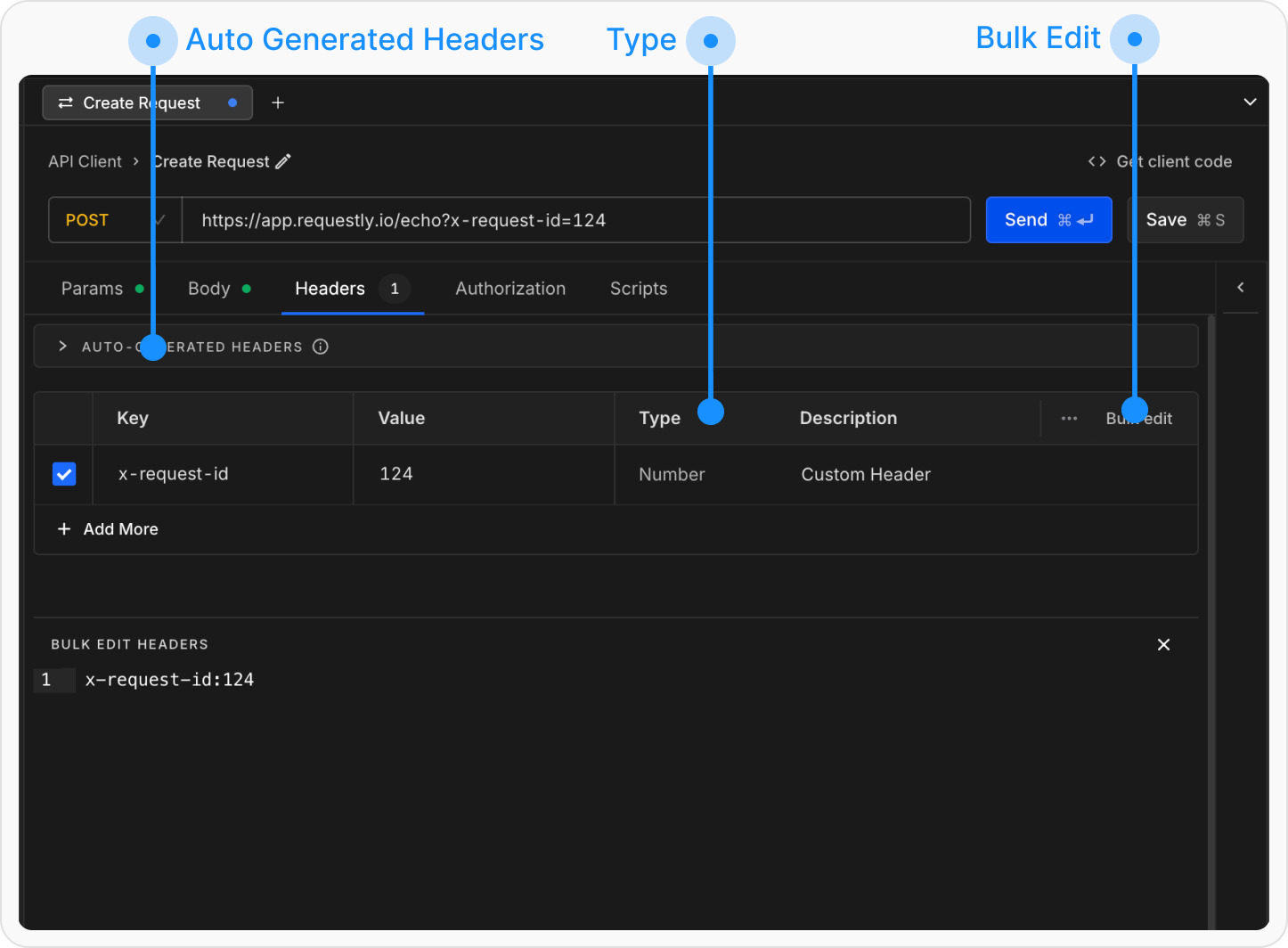
Task: Open the Scripts tab
Action: tap(638, 288)
